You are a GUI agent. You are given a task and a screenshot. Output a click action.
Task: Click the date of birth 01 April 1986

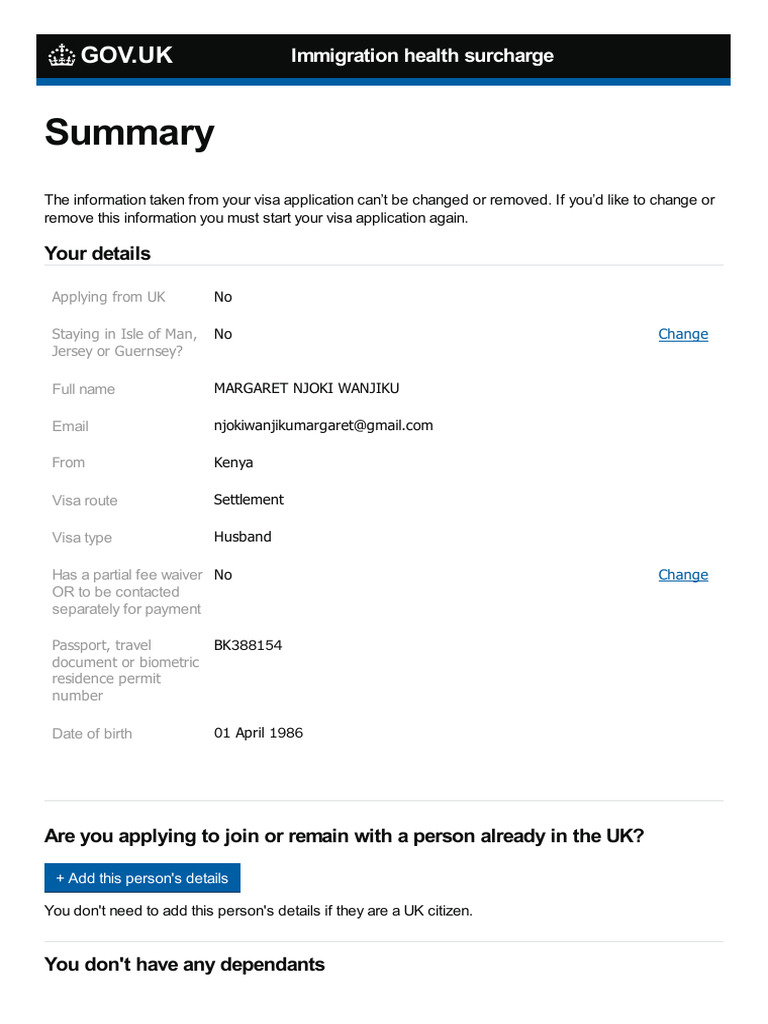click(x=258, y=733)
